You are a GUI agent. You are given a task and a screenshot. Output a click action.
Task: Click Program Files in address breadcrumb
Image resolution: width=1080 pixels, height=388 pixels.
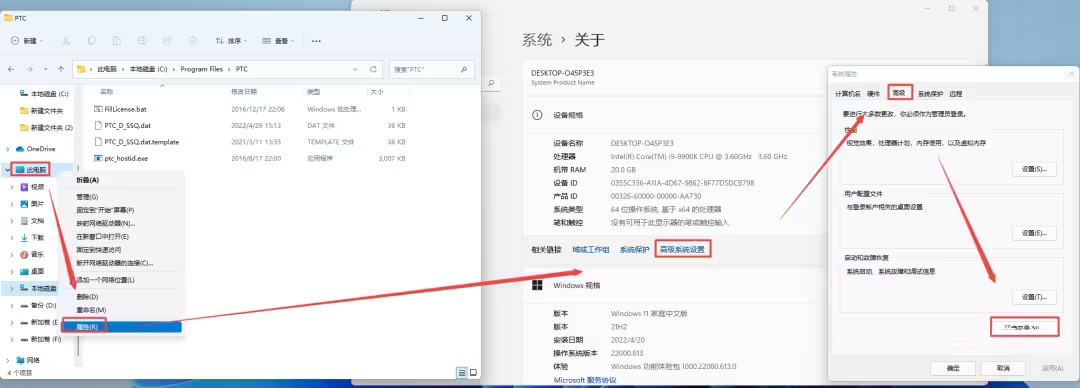click(x=201, y=69)
